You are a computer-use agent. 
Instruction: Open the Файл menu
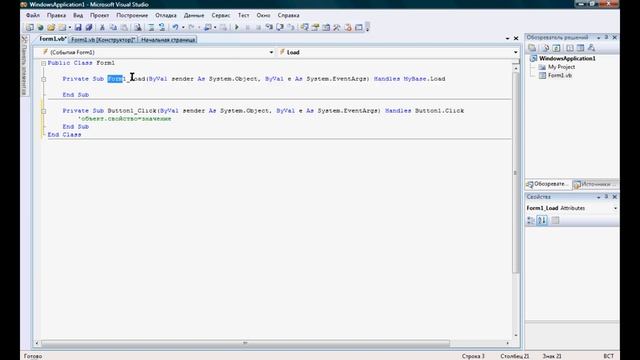click(x=33, y=15)
